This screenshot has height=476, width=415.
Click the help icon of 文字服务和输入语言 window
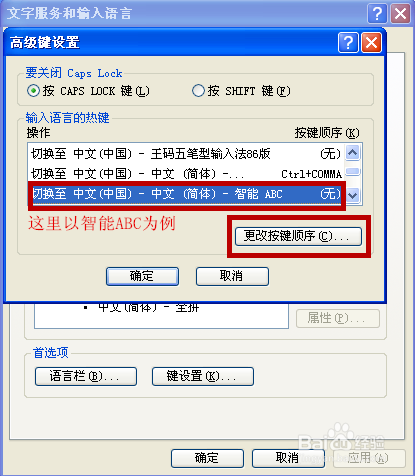[377, 14]
